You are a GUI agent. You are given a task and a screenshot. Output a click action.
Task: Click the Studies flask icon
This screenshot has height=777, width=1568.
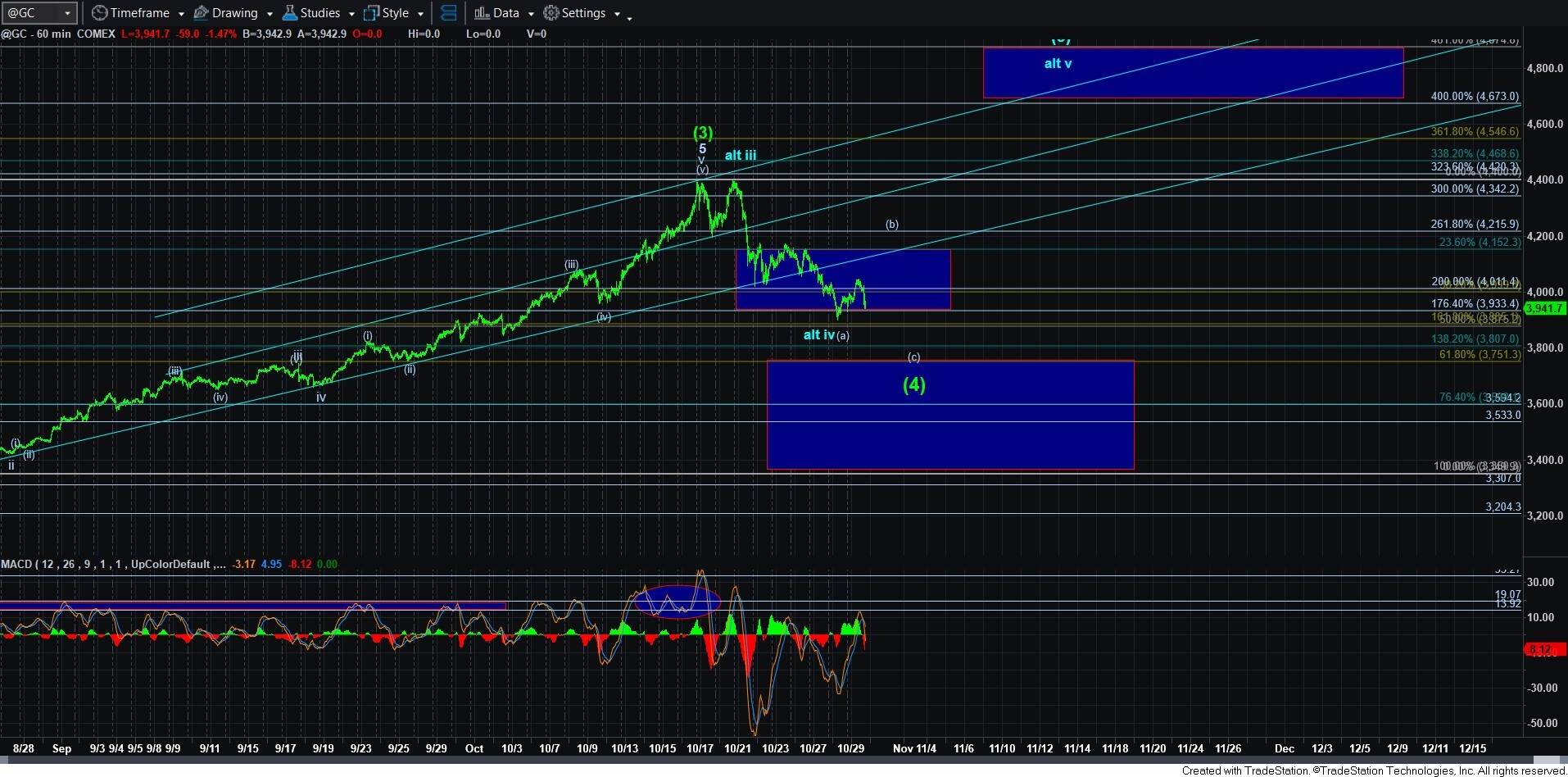coord(289,13)
